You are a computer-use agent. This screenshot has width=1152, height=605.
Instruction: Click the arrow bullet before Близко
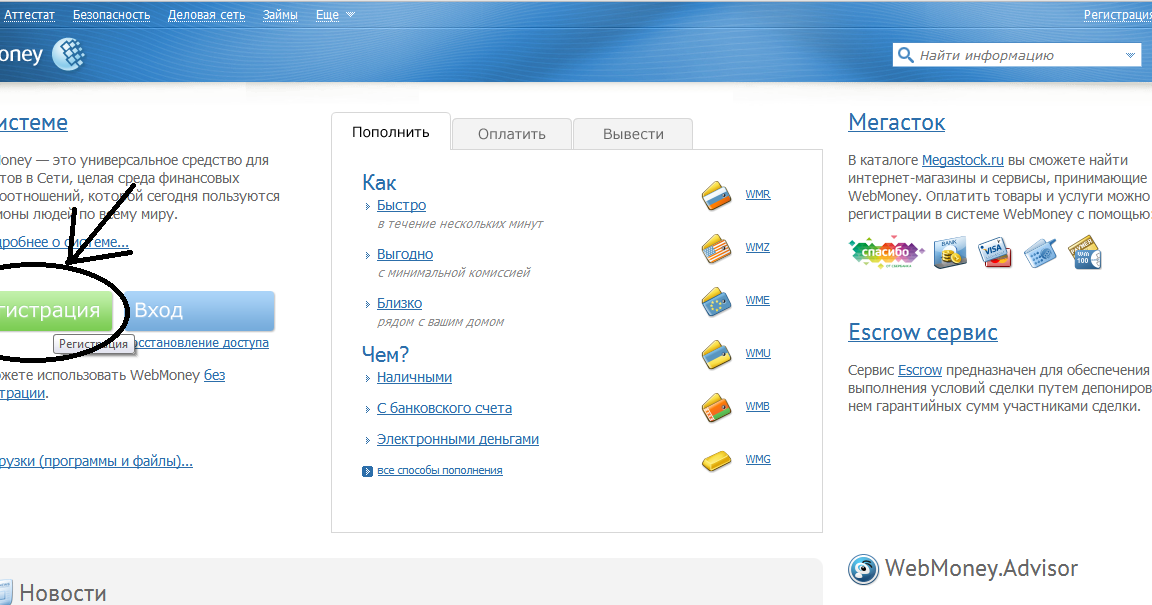click(x=367, y=304)
